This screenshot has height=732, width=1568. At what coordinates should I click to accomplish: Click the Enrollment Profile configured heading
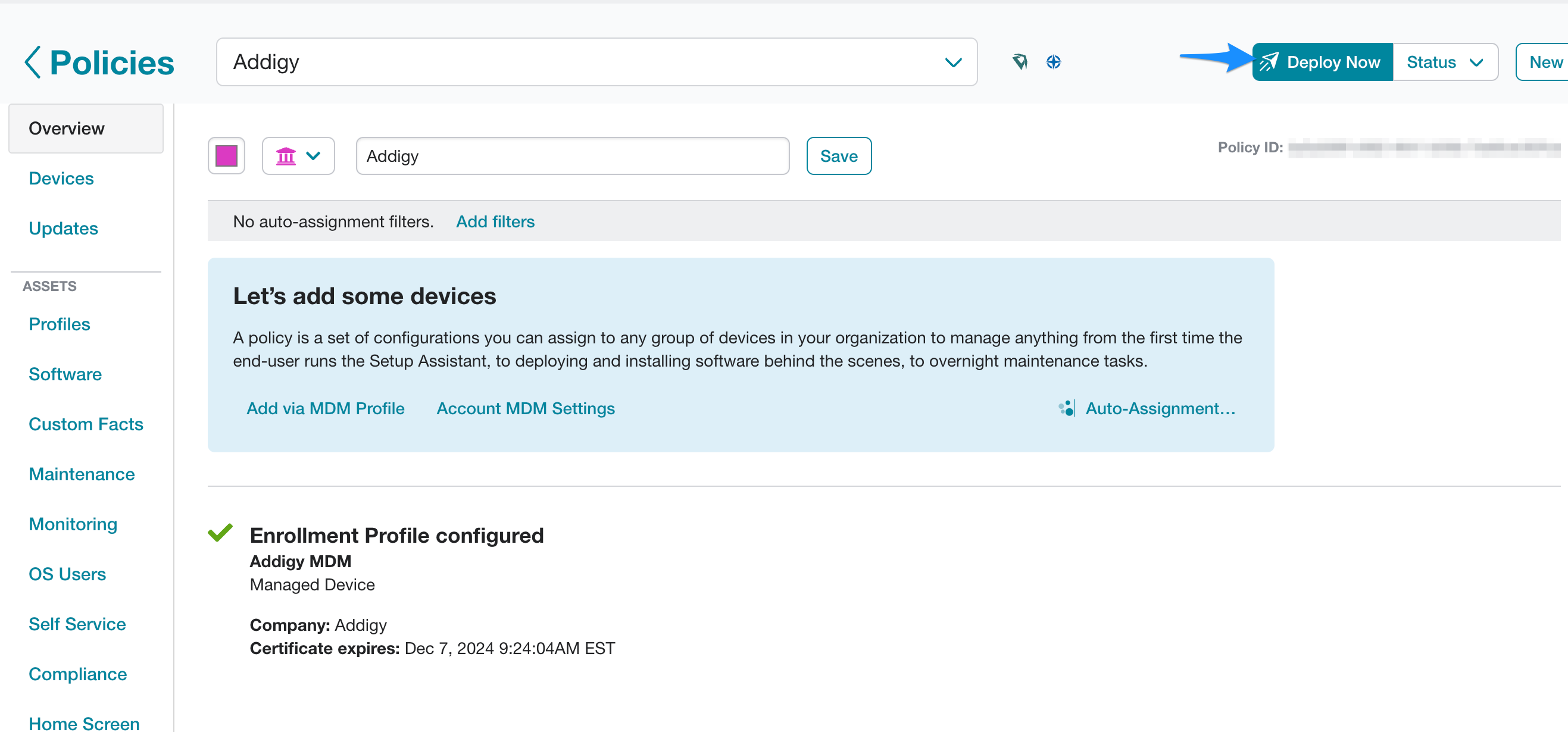point(397,536)
